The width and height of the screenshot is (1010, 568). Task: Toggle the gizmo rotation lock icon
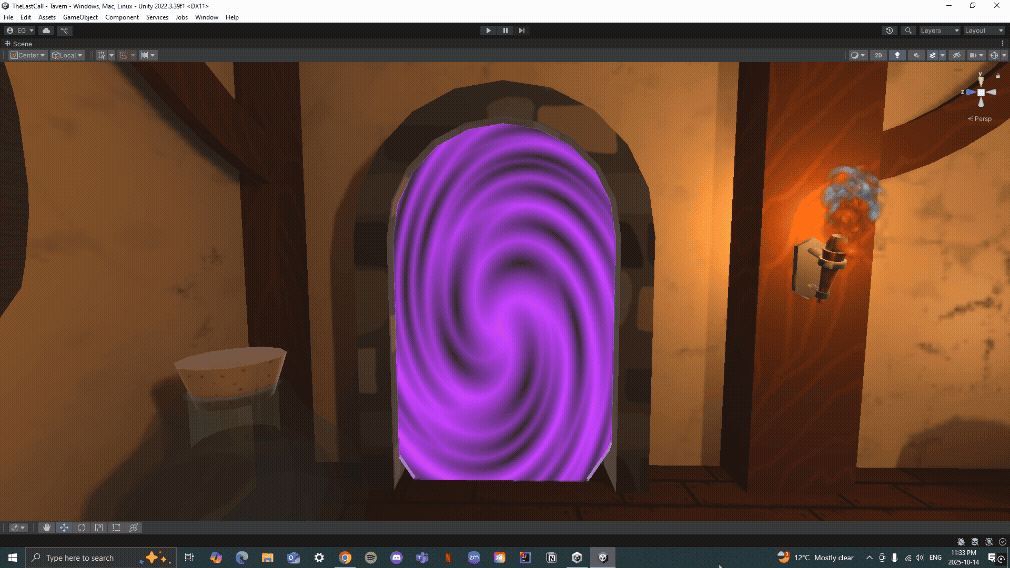[x=998, y=75]
